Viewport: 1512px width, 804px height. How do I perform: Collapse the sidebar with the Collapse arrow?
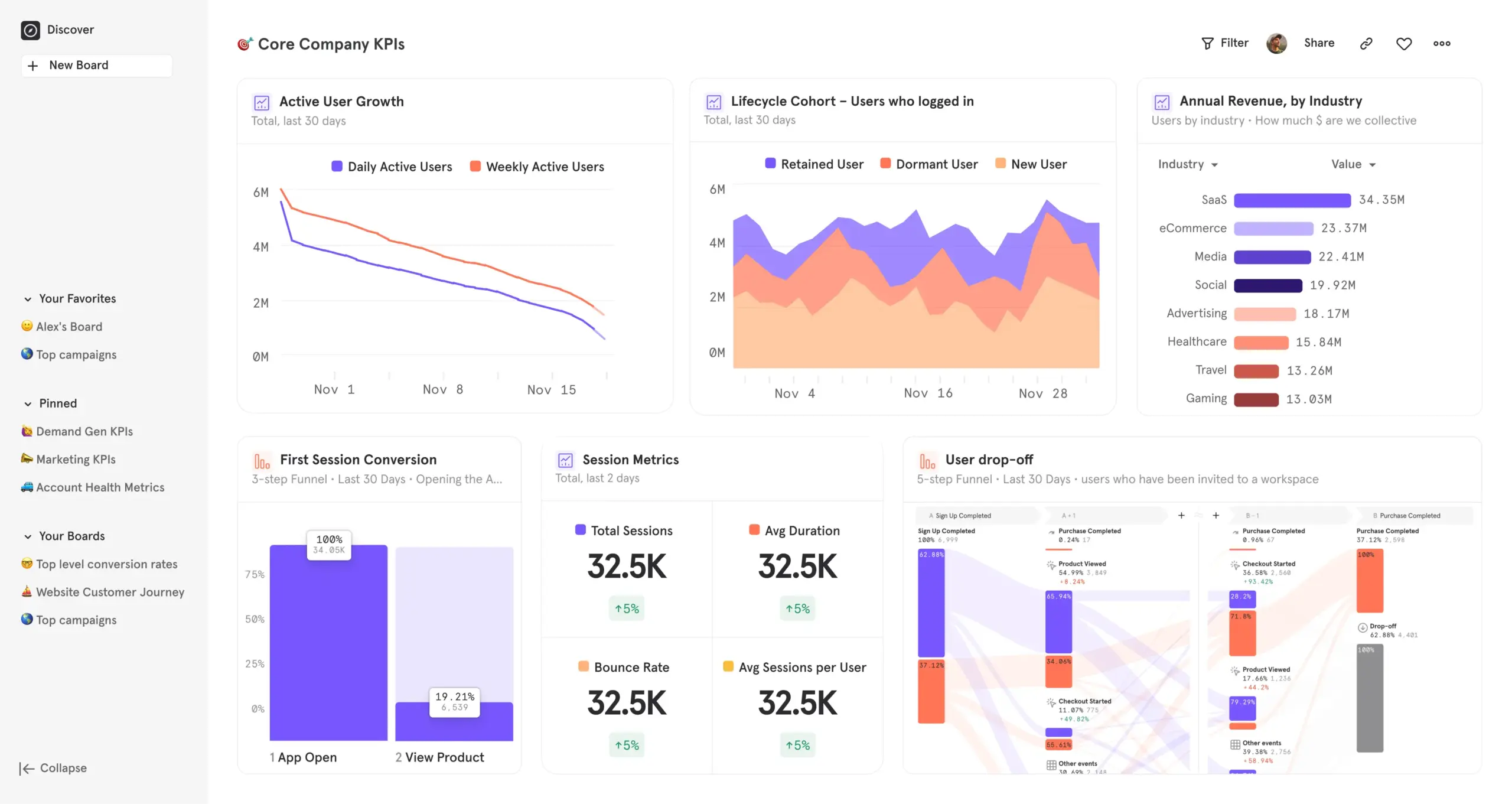point(27,768)
